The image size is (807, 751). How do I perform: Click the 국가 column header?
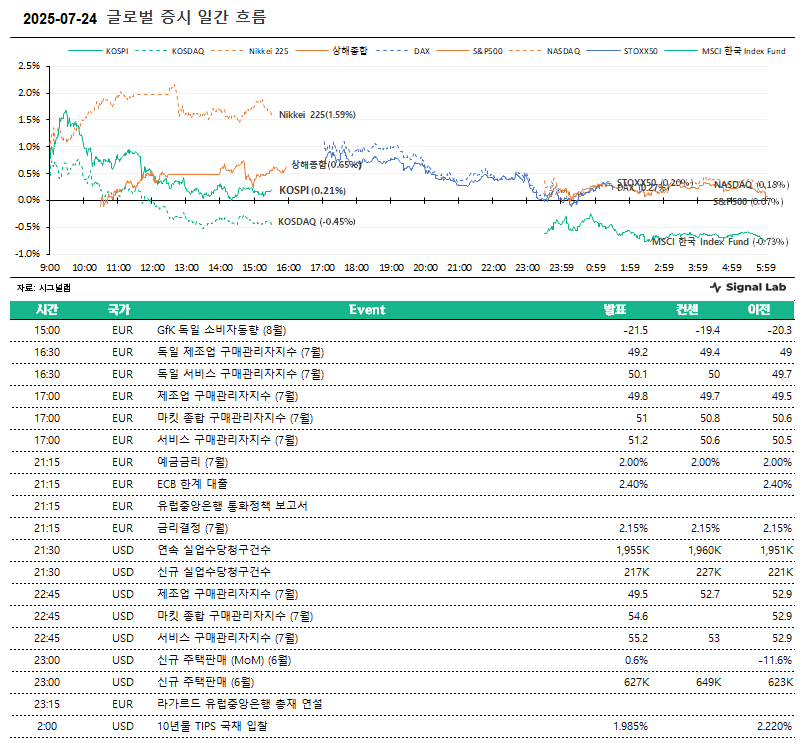(x=122, y=310)
